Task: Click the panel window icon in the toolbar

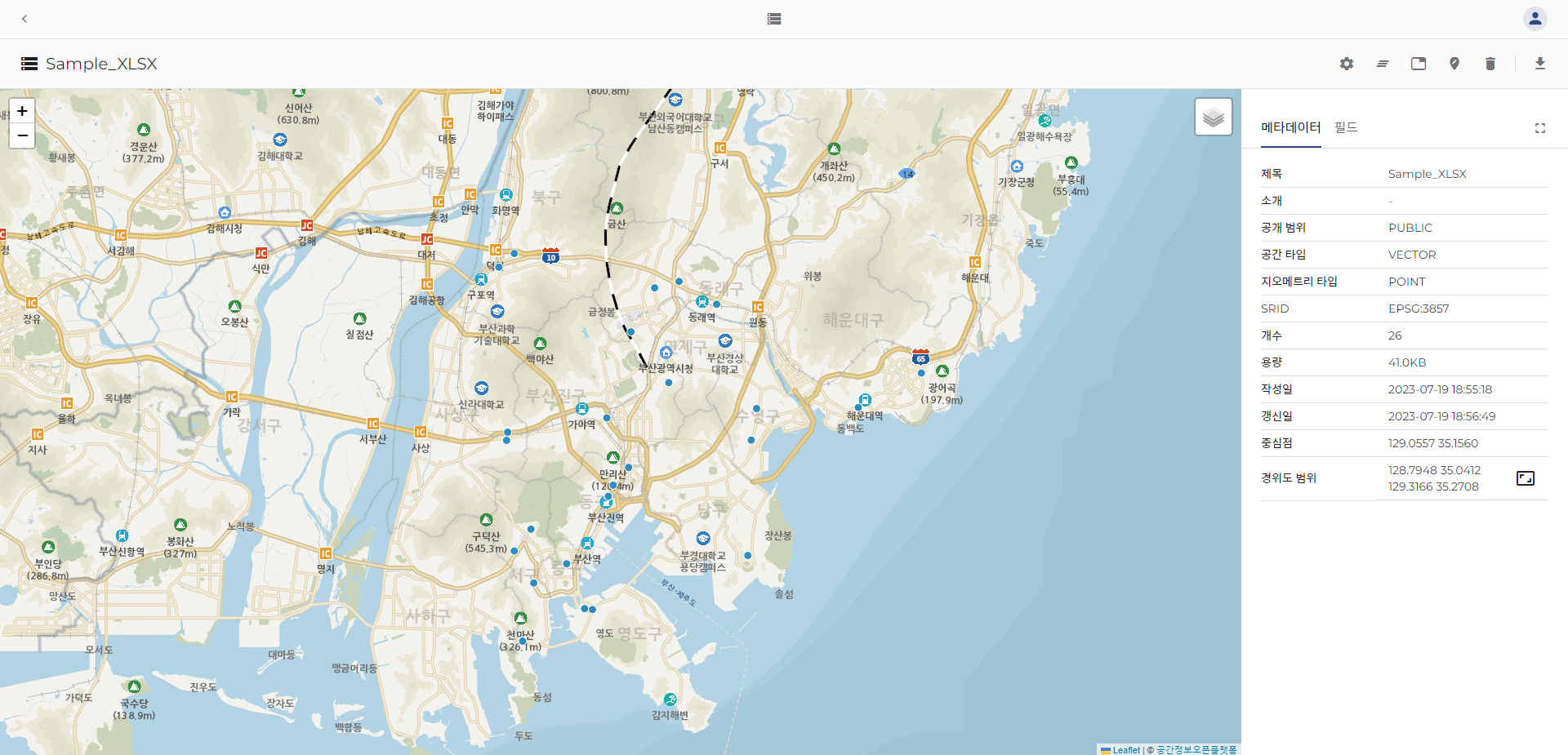Action: [1419, 64]
